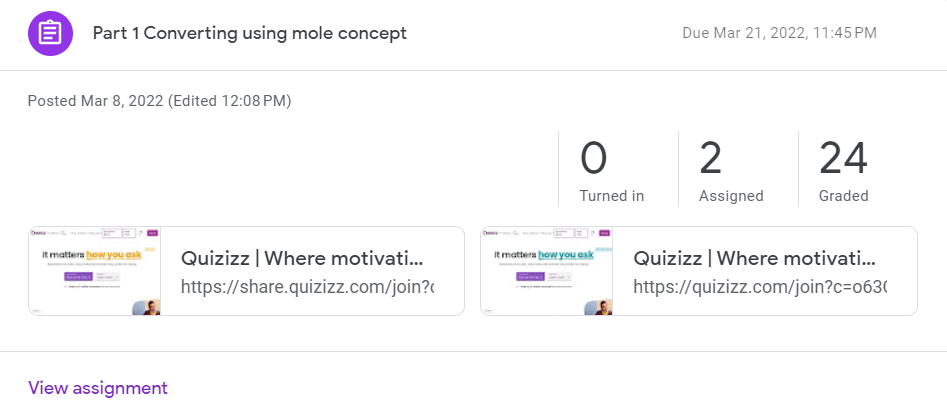Select the "Assigned" label
Image resolution: width=947 pixels, height=401 pixels.
click(x=731, y=196)
